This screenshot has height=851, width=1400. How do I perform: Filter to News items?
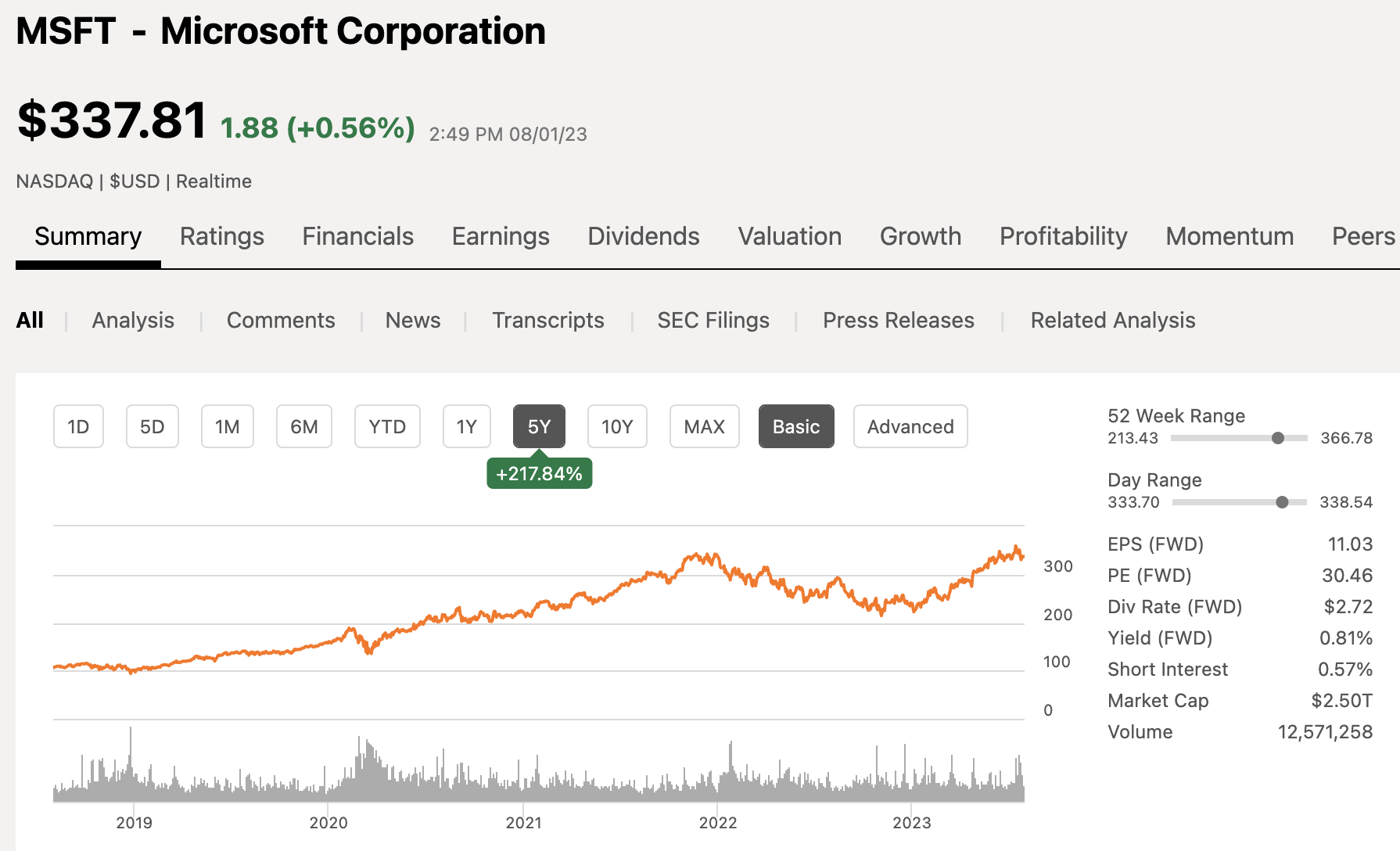pyautogui.click(x=413, y=321)
